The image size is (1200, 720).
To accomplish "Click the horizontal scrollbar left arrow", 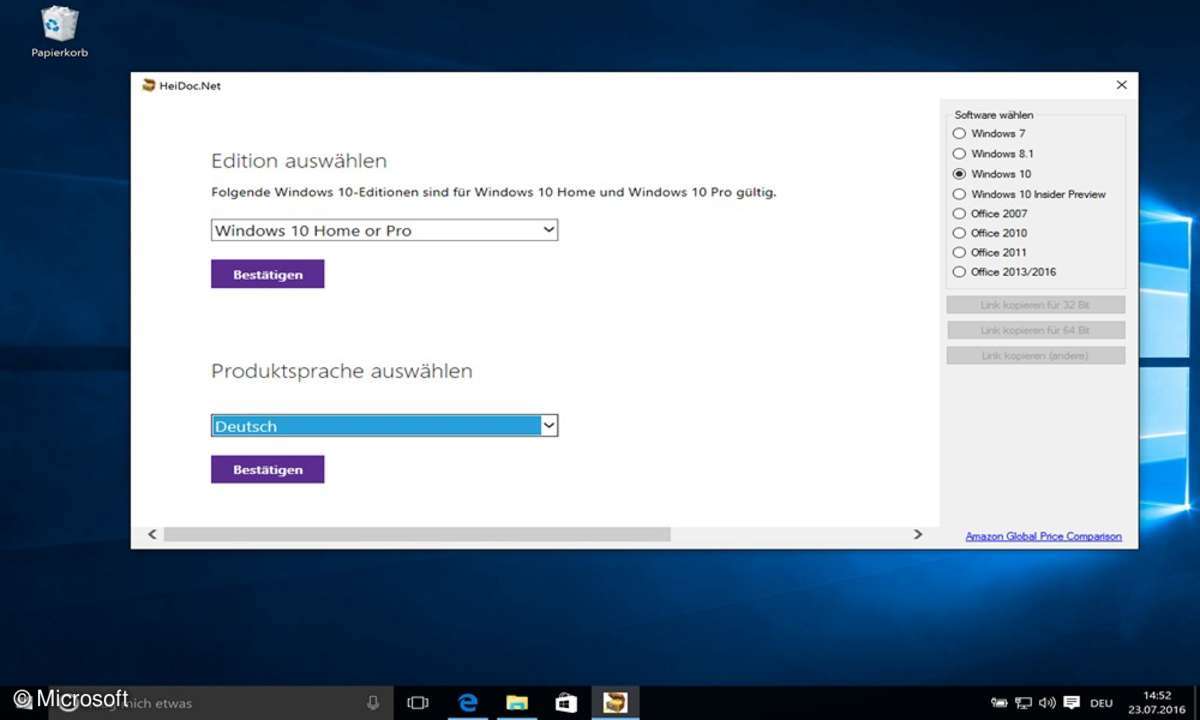I will pyautogui.click(x=152, y=535).
